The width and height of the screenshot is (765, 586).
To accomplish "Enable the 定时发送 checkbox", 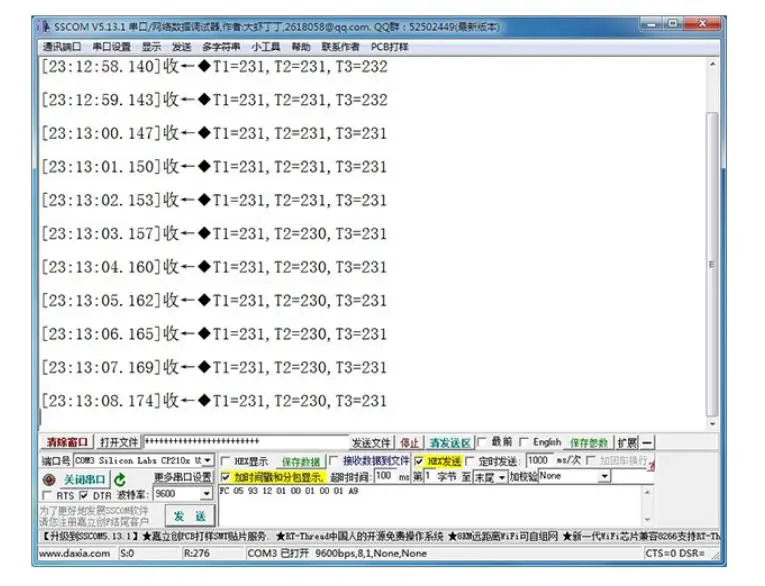I will (x=470, y=461).
